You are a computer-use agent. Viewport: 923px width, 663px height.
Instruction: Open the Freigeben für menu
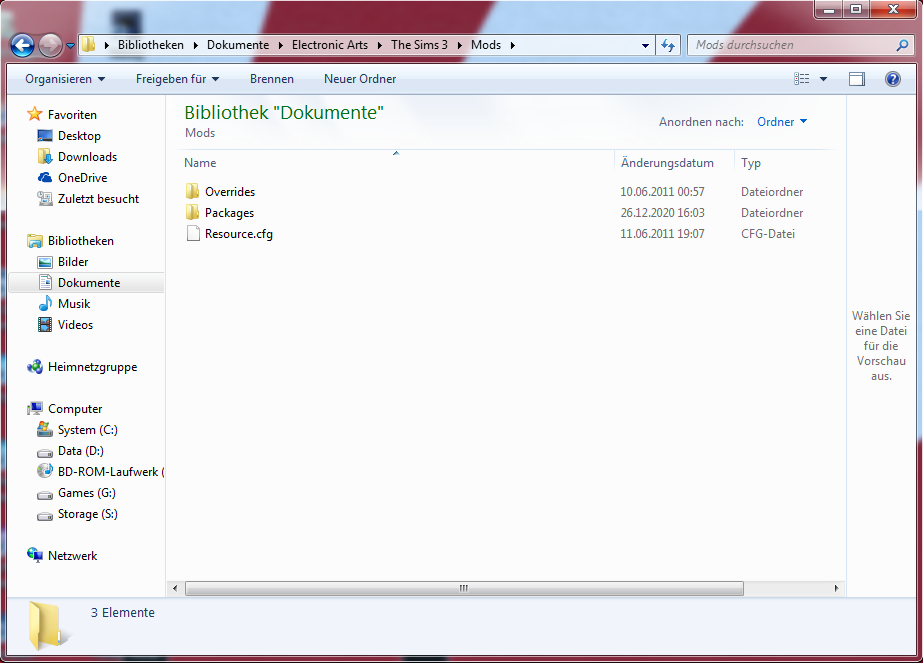177,79
